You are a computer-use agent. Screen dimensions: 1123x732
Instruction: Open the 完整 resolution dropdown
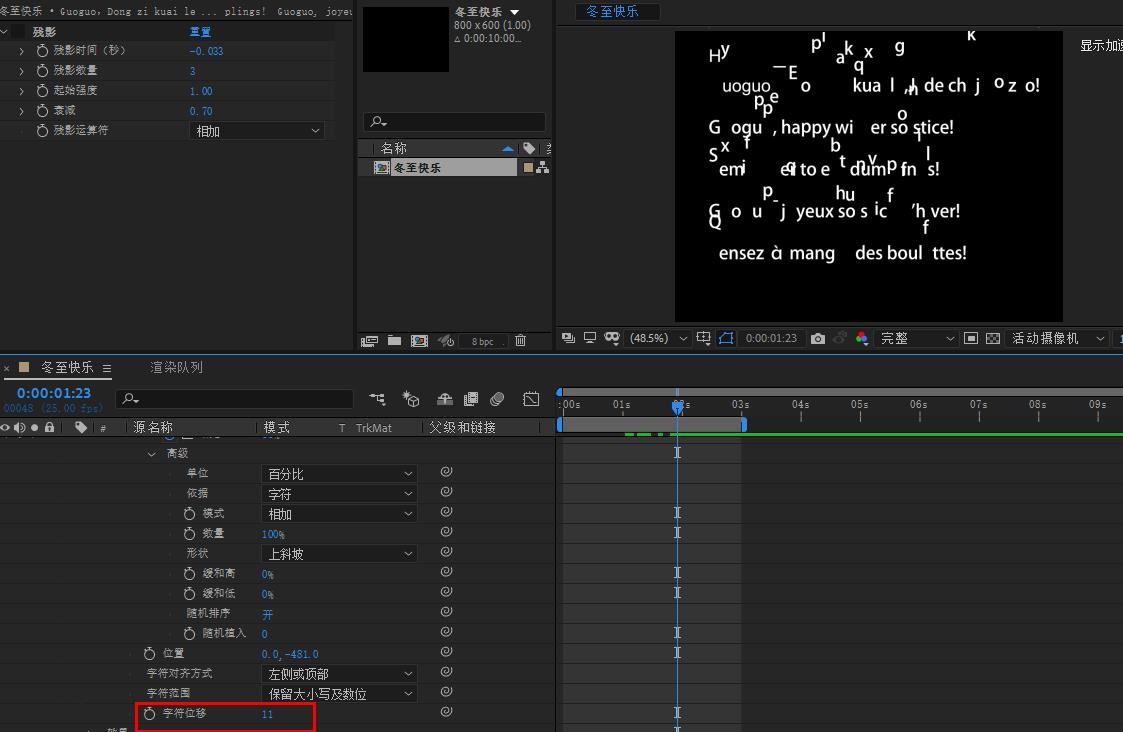pos(917,338)
